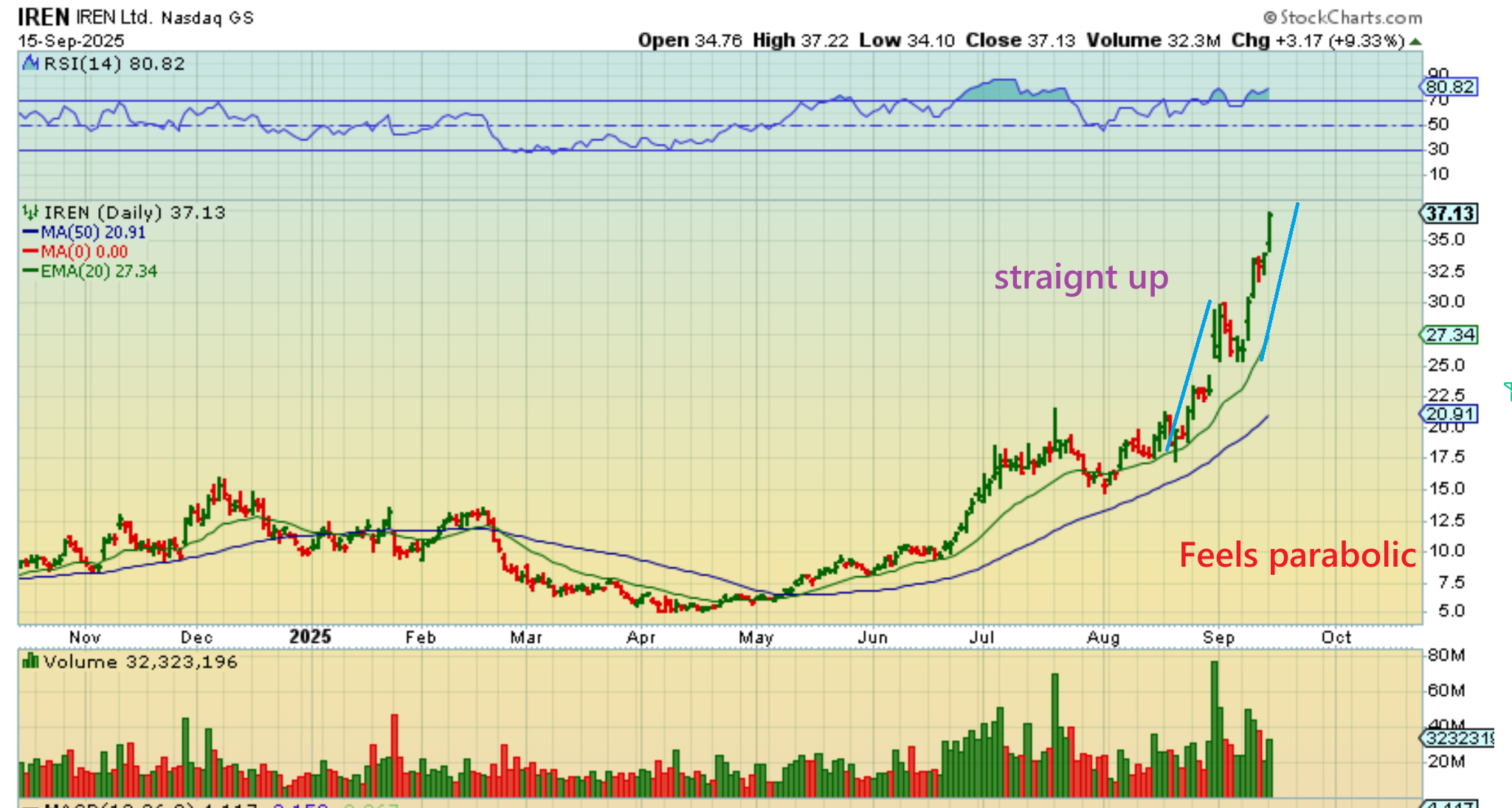Click the Volume histogram icon

[x=30, y=661]
